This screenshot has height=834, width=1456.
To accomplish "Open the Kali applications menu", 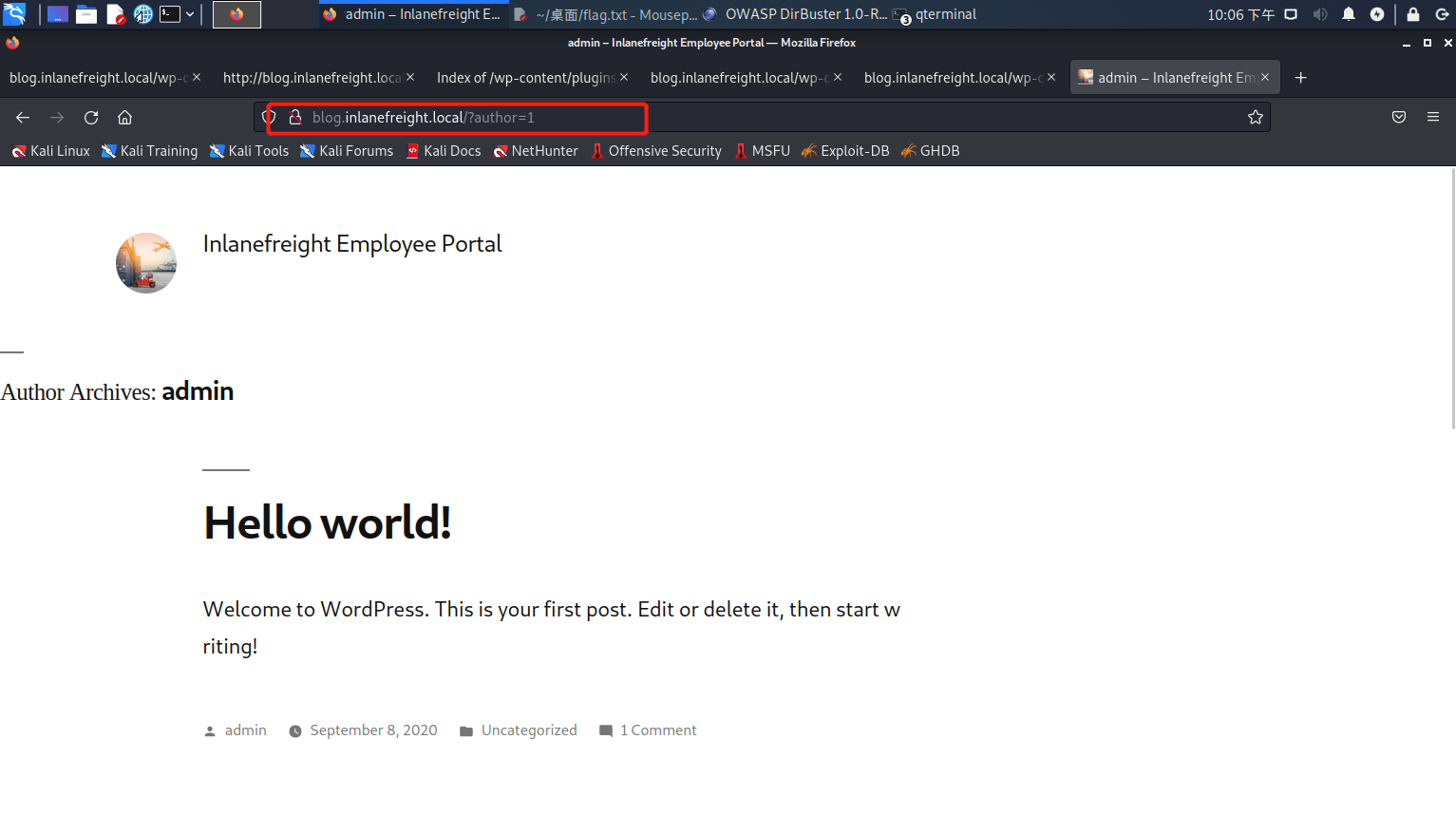I will point(14,14).
